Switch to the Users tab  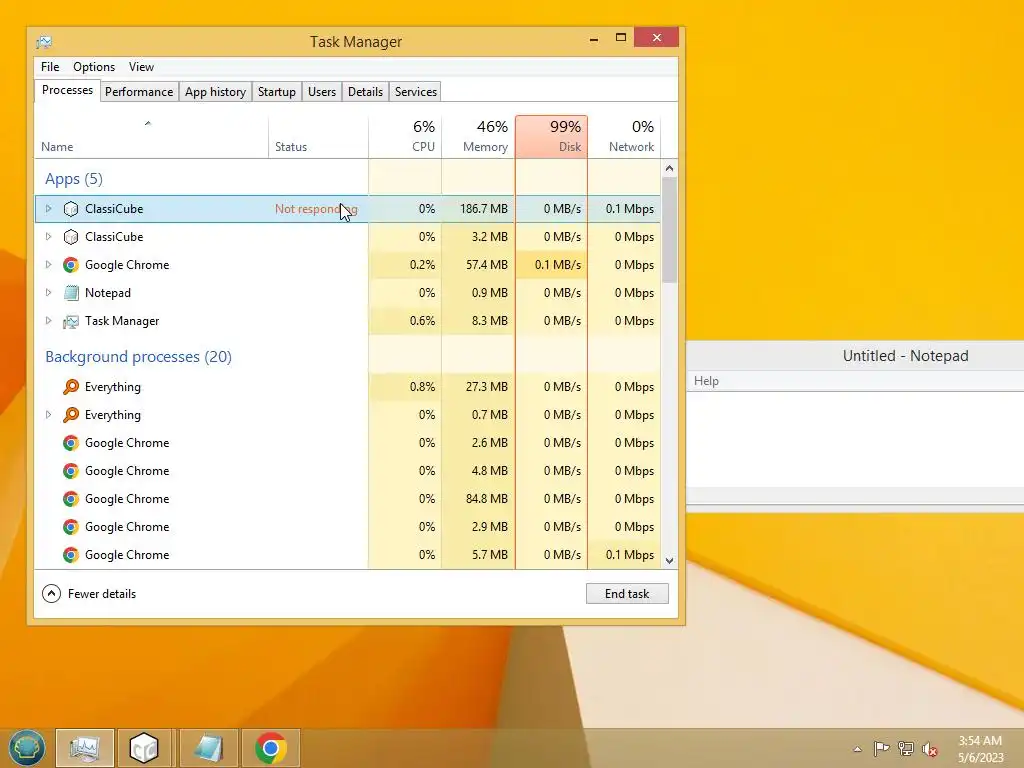tap(322, 92)
